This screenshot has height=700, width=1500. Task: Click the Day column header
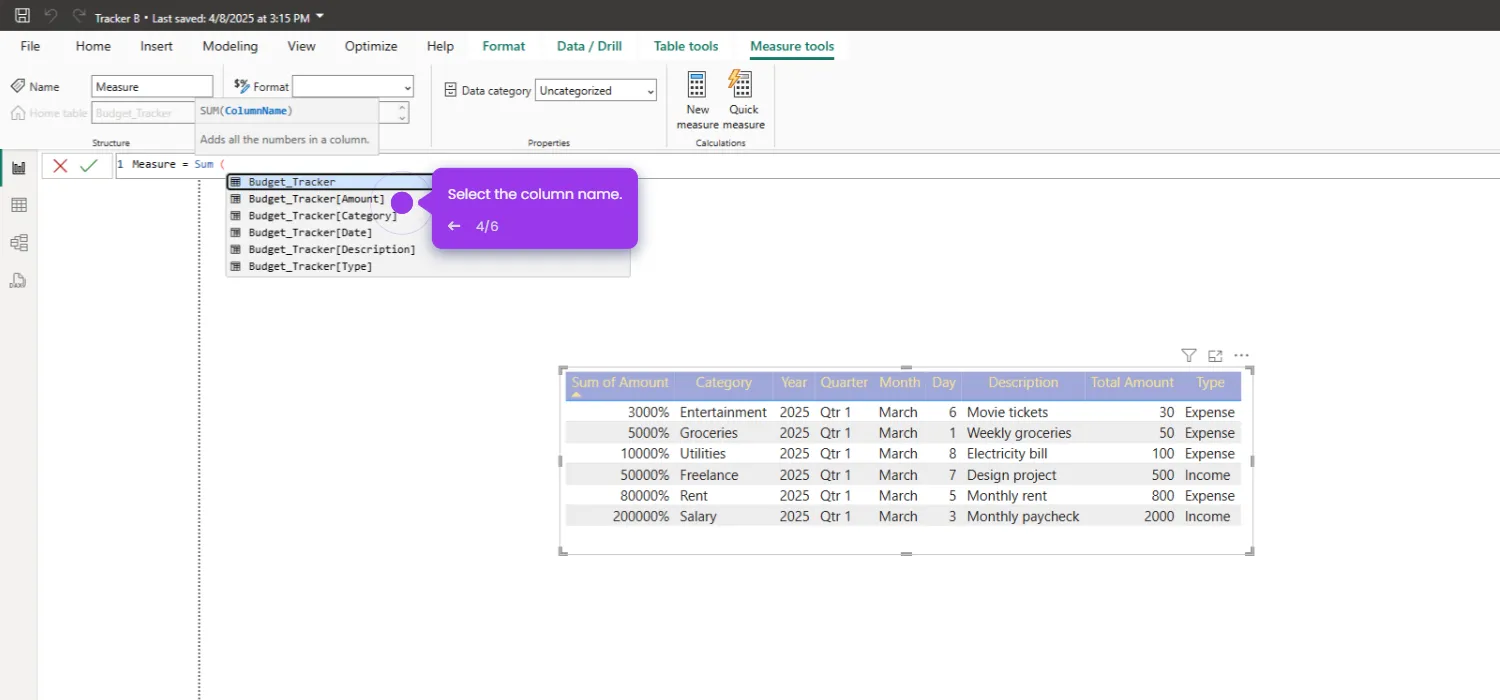[944, 383]
